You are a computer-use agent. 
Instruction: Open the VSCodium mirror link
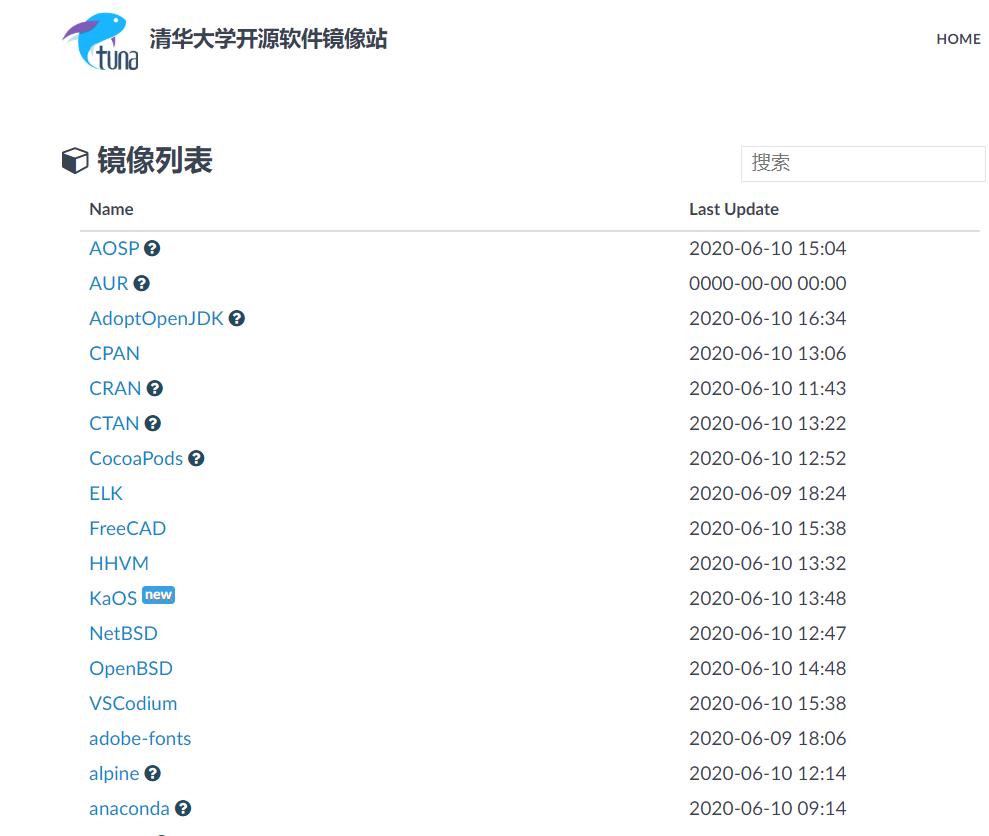[x=133, y=704]
